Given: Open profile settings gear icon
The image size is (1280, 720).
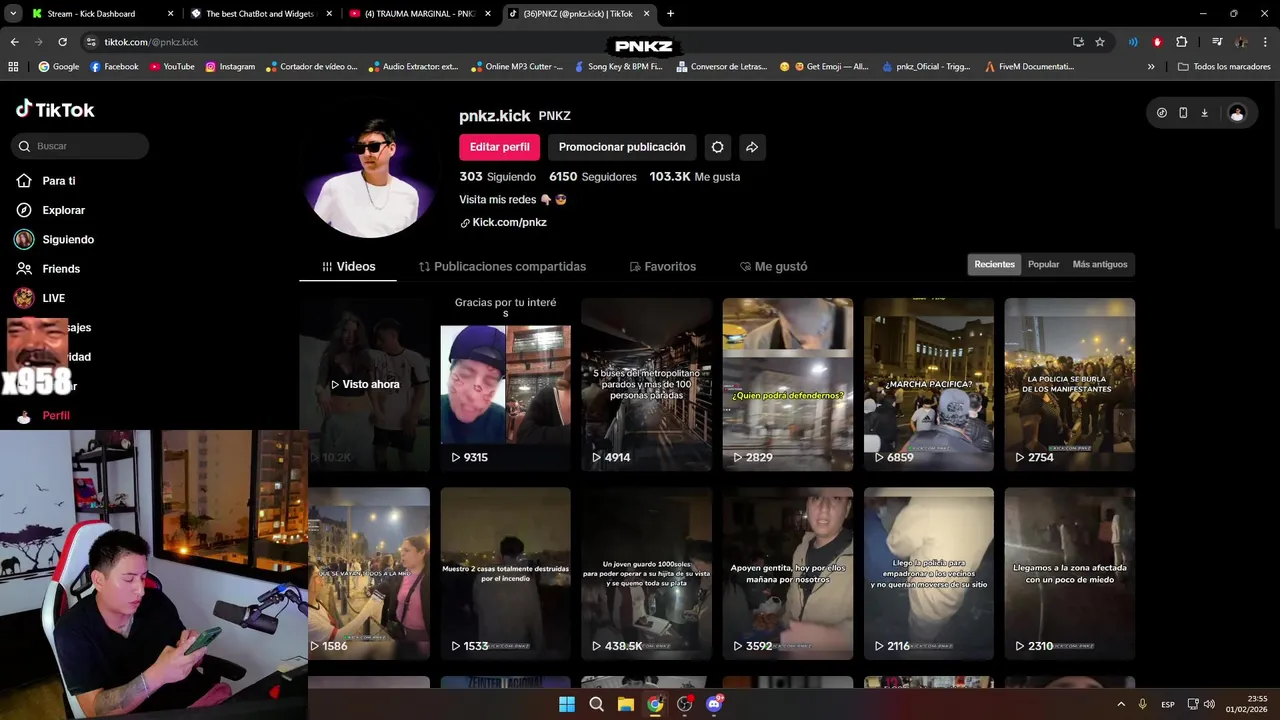Looking at the screenshot, I should coord(717,147).
